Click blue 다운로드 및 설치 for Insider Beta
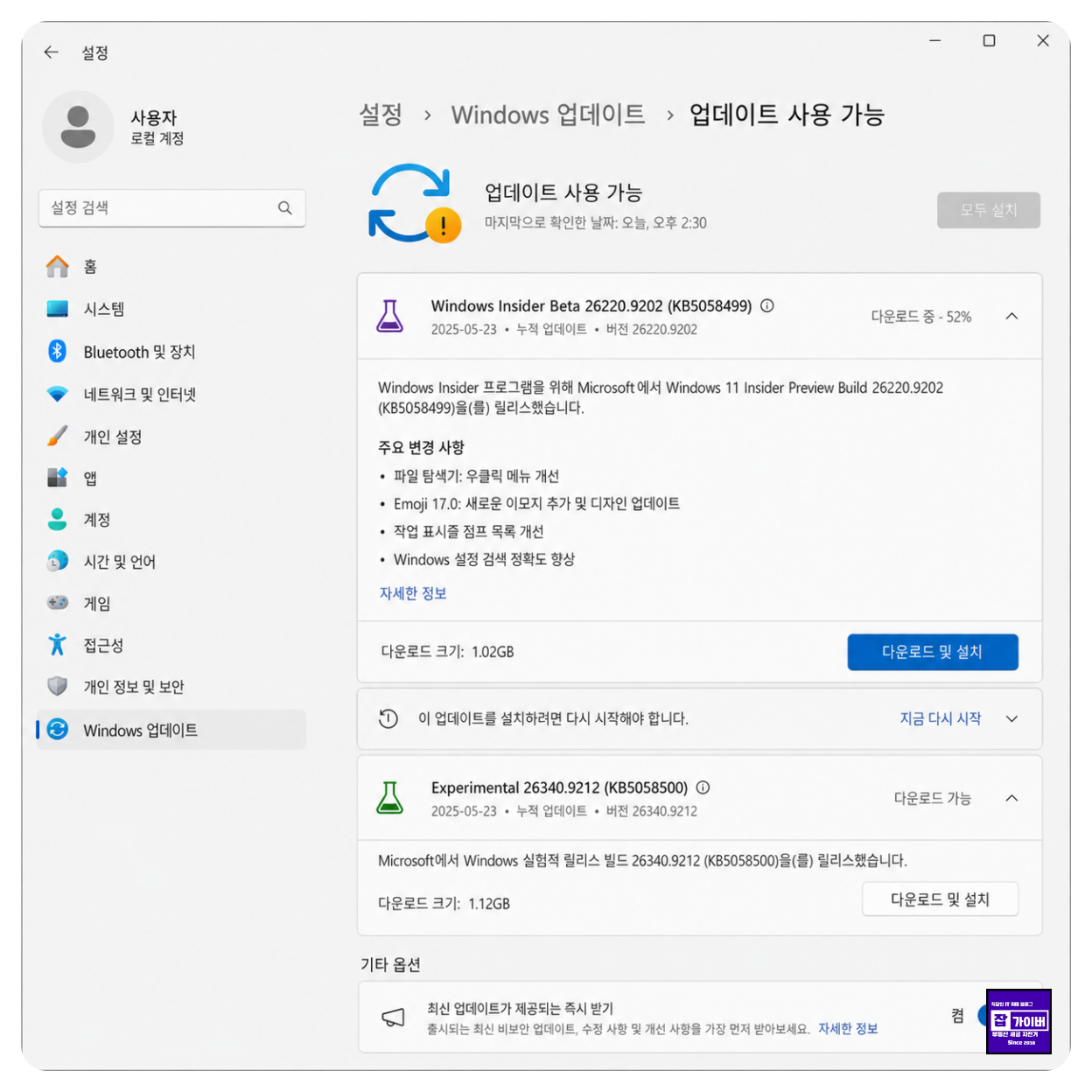Image resolution: width=1092 pixels, height=1092 pixels. pyautogui.click(x=933, y=652)
